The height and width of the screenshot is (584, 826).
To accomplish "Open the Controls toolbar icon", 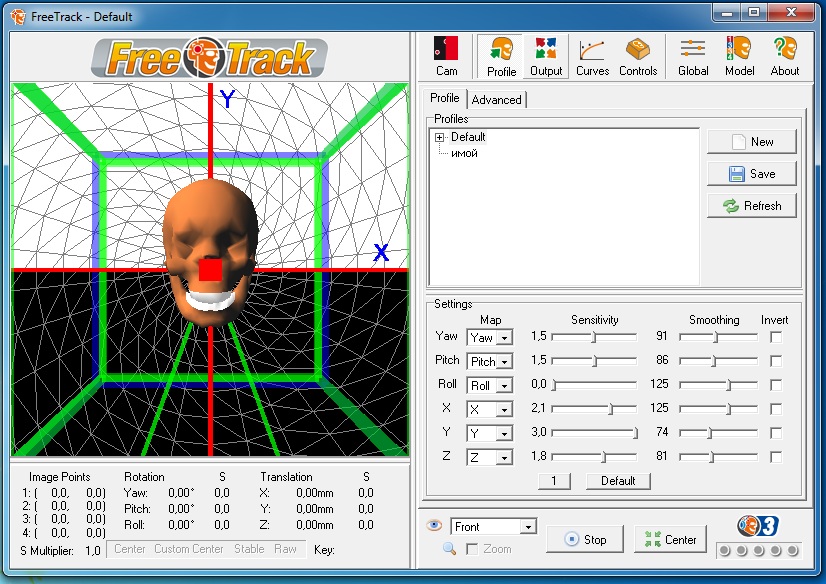I will coord(638,56).
